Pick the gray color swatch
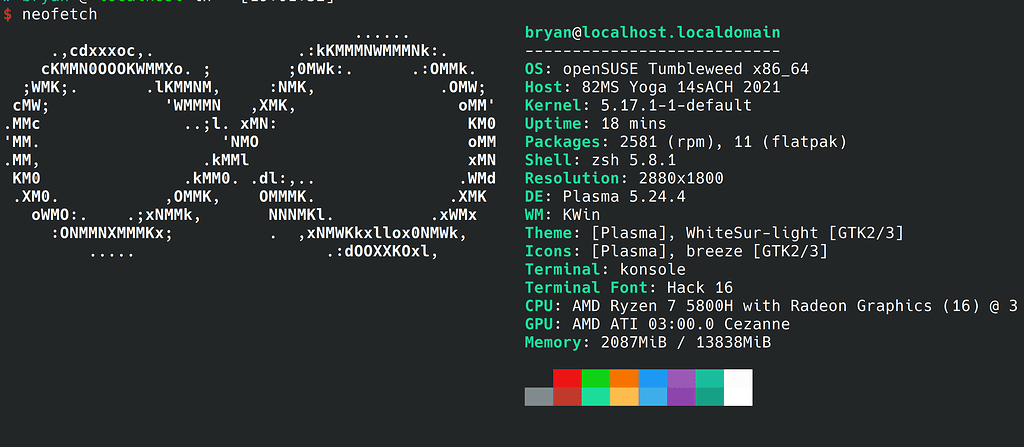This screenshot has height=447, width=1024. (539, 397)
